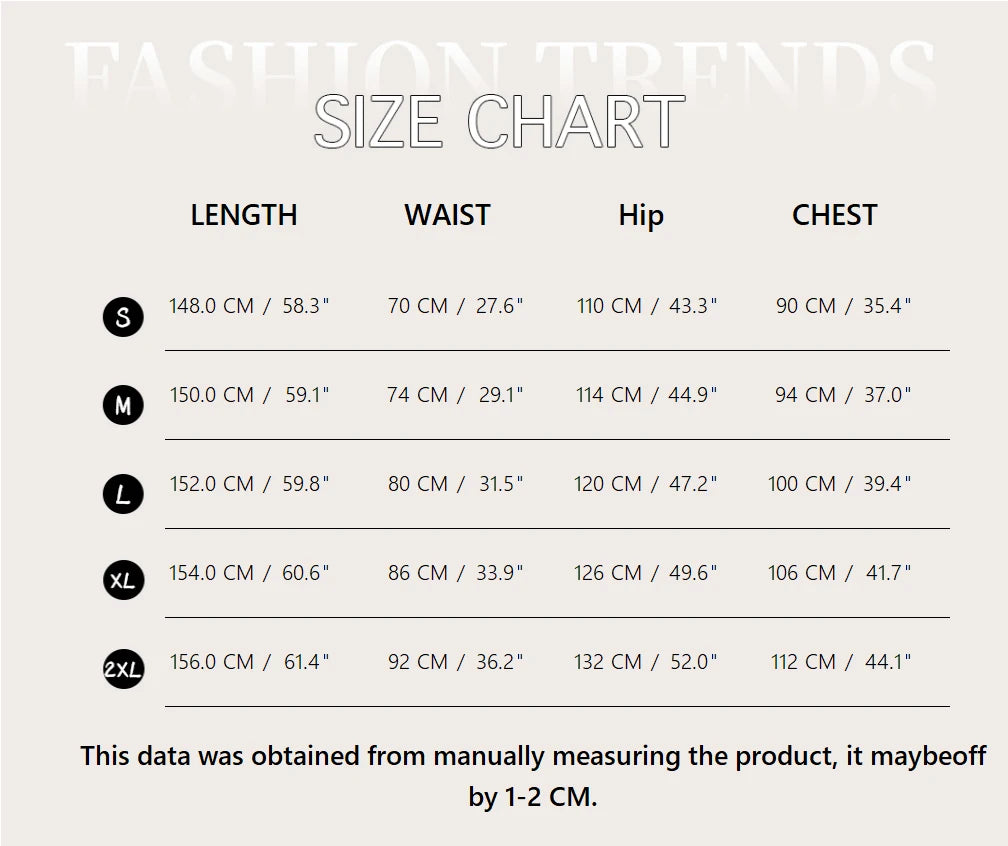1008x846 pixels.
Task: Click the M size badge icon
Action: pos(123,405)
